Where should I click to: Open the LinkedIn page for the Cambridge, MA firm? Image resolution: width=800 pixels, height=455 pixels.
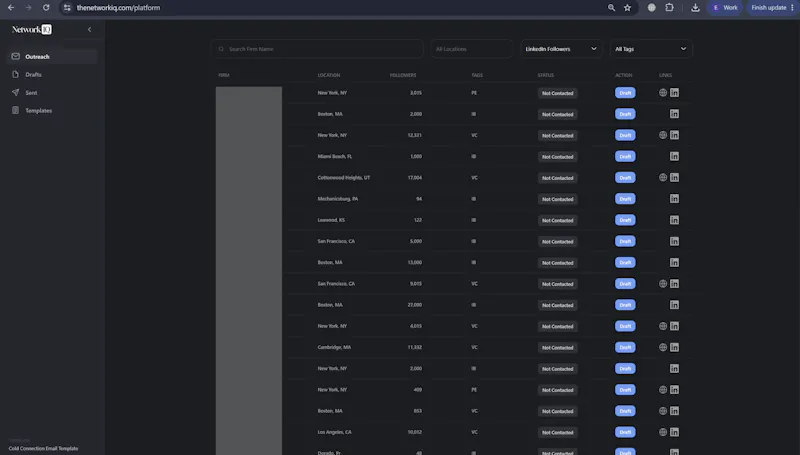[x=674, y=347]
